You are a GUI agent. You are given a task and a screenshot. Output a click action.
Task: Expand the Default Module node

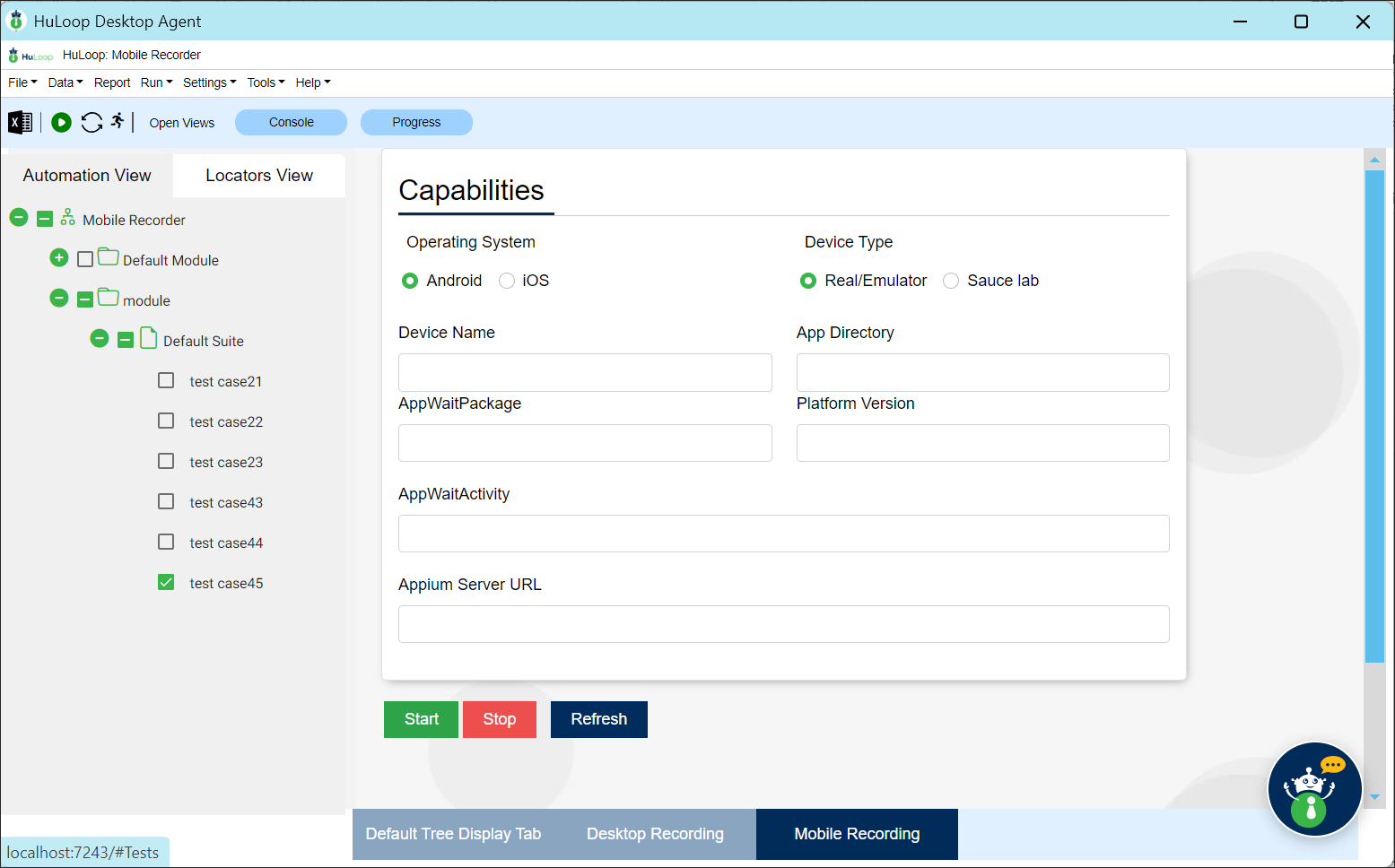click(x=59, y=258)
